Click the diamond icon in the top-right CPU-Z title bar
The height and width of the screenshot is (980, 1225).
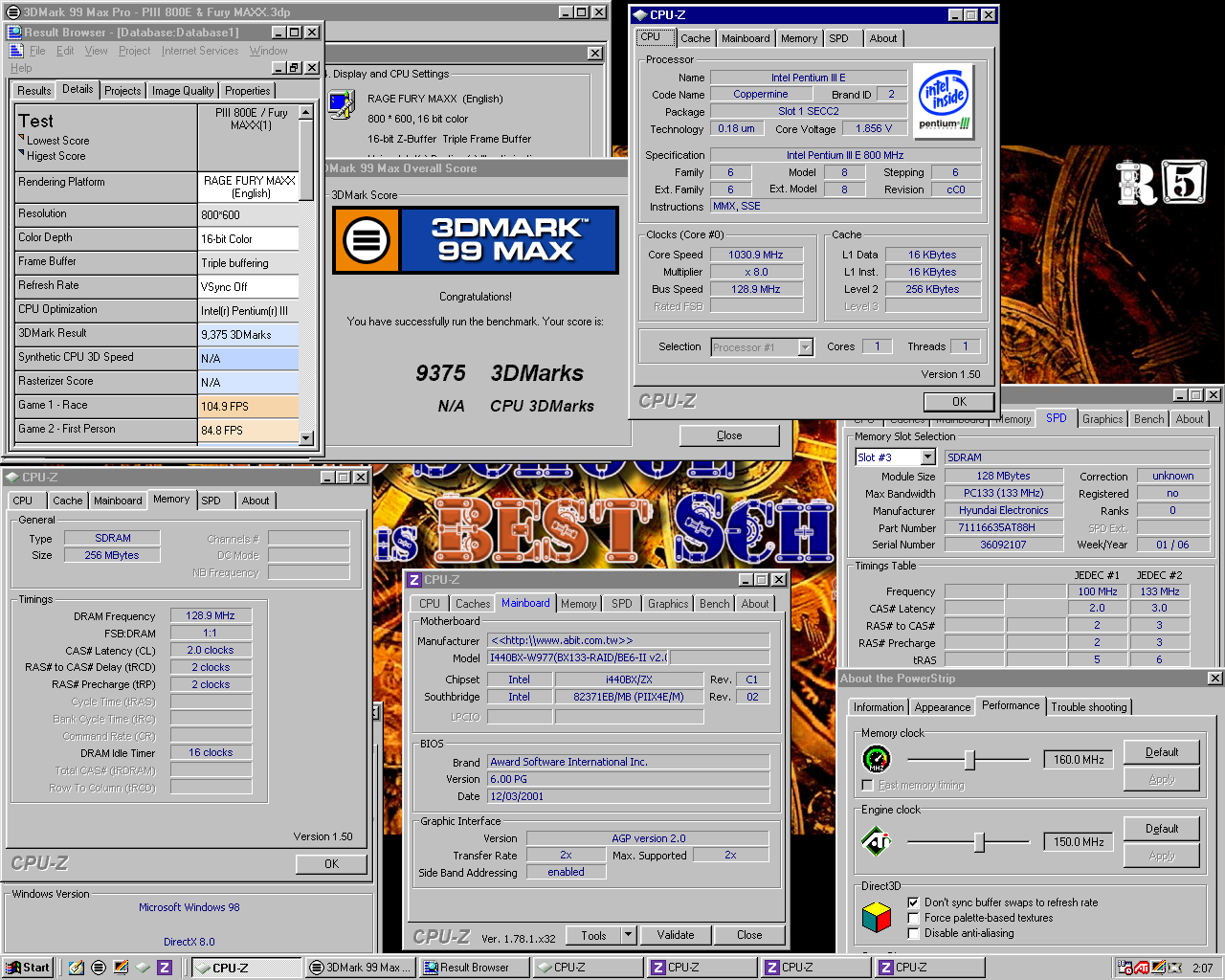[640, 14]
